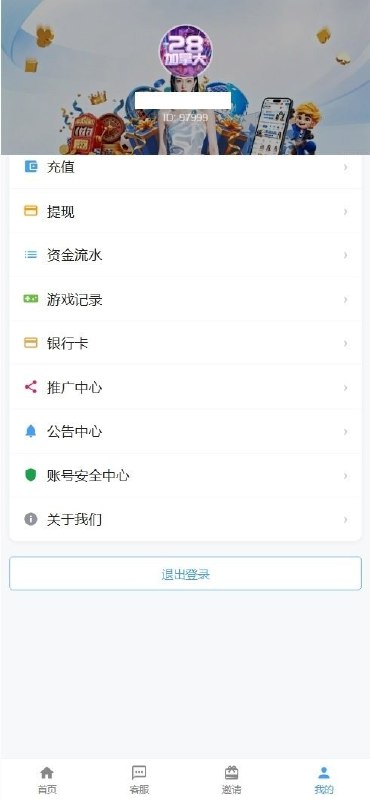Open the 推广中心 row chevron
The width and height of the screenshot is (370, 800).
click(x=346, y=388)
